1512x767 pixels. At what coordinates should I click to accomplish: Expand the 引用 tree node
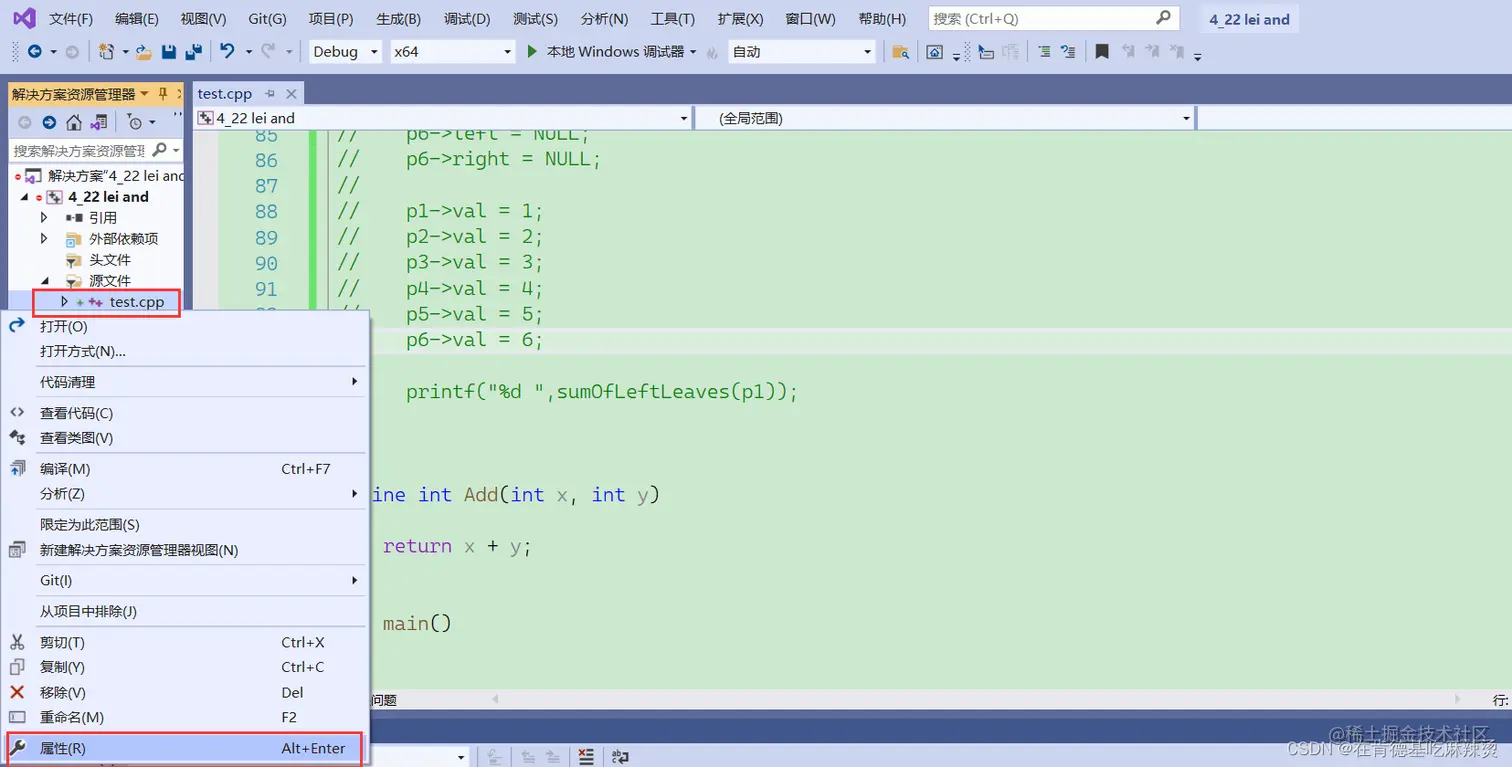click(44, 217)
